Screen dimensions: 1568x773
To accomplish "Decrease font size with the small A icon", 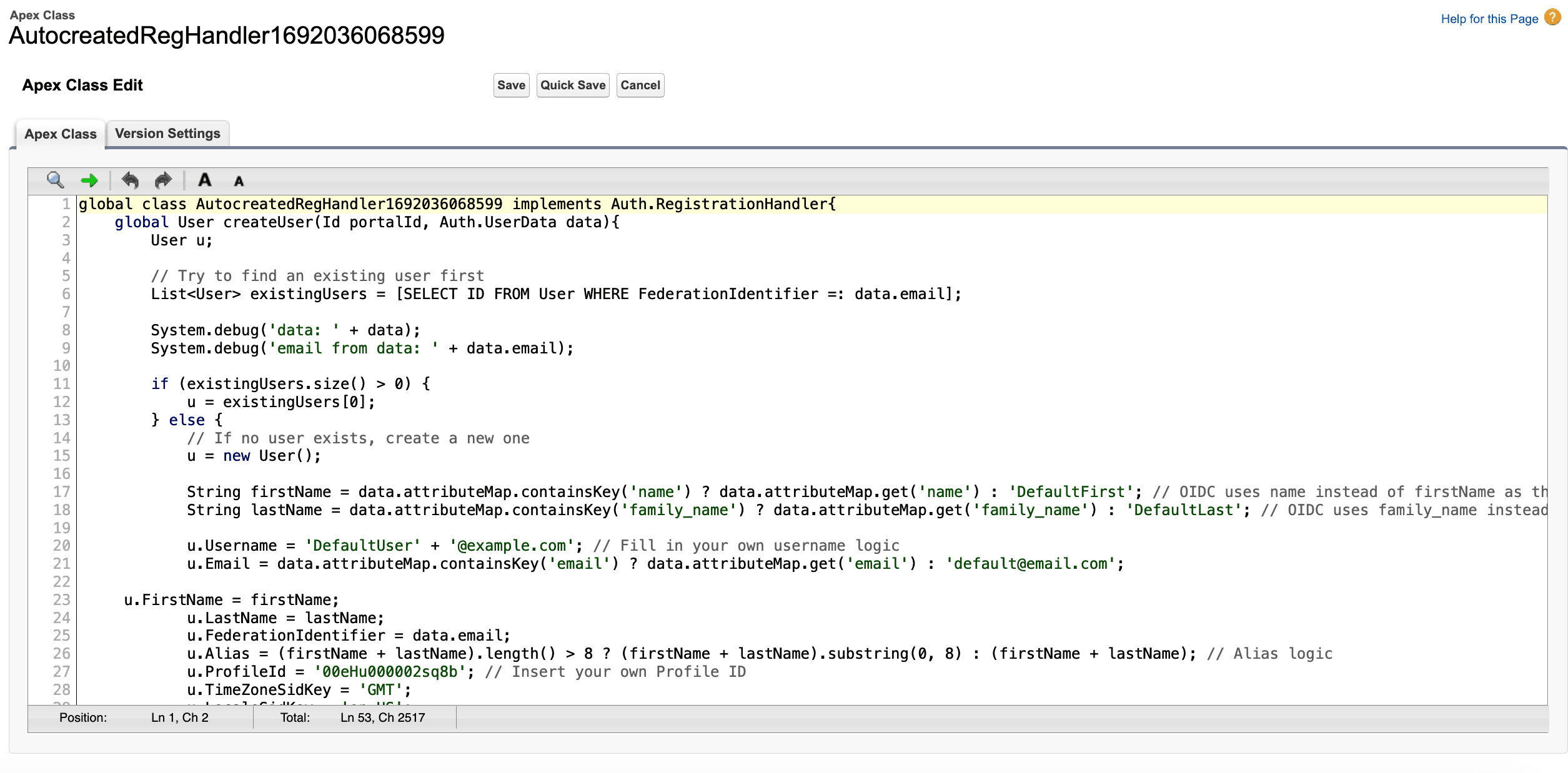I will [238, 181].
